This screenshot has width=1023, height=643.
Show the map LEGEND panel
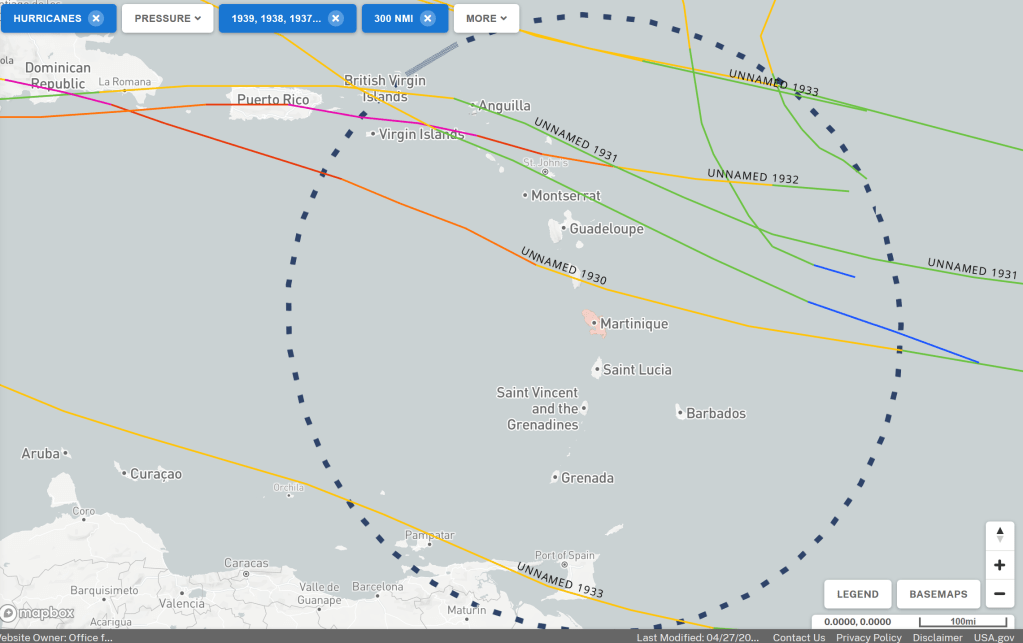(857, 594)
